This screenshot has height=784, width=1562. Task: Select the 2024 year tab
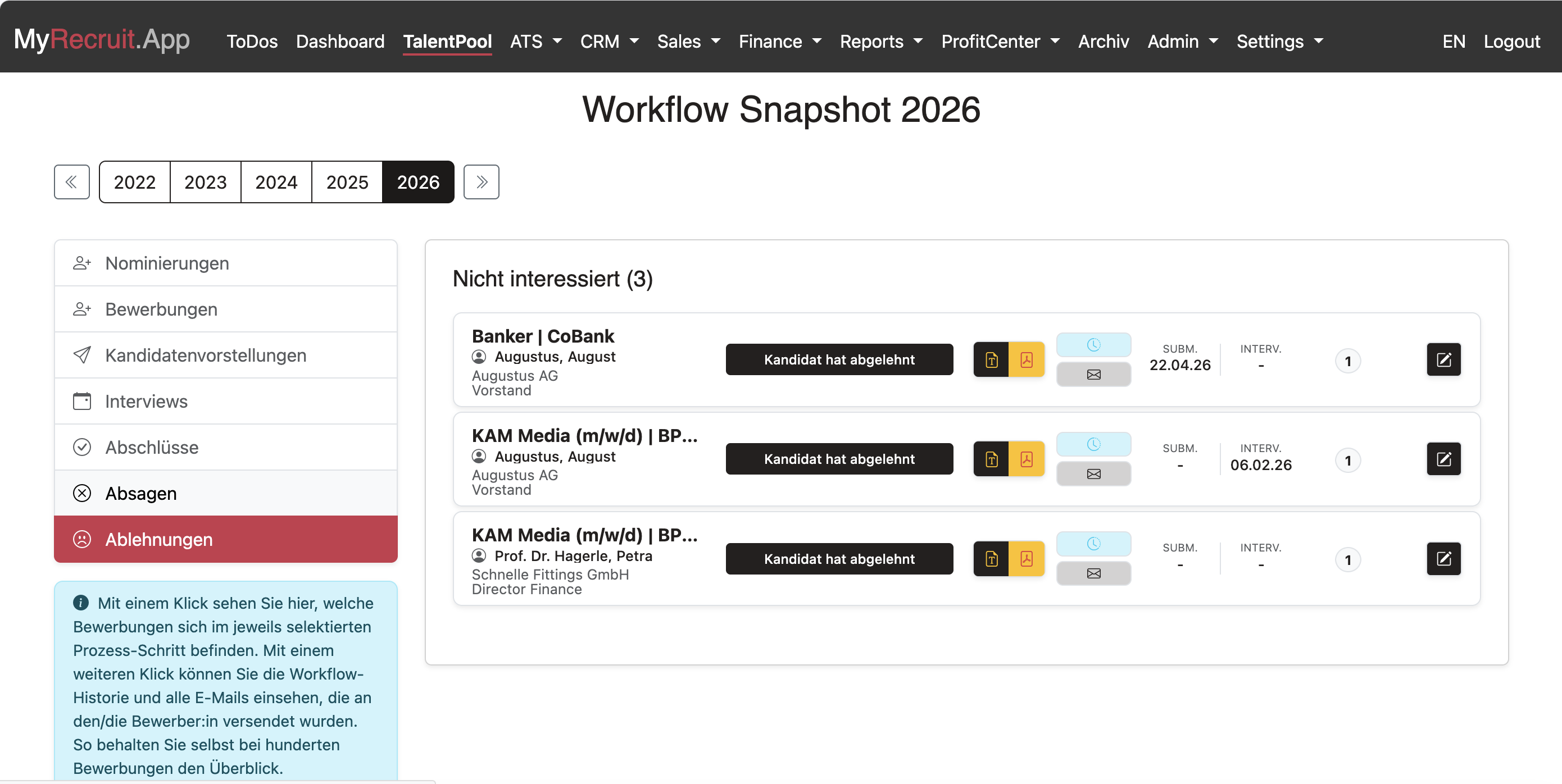(x=276, y=182)
